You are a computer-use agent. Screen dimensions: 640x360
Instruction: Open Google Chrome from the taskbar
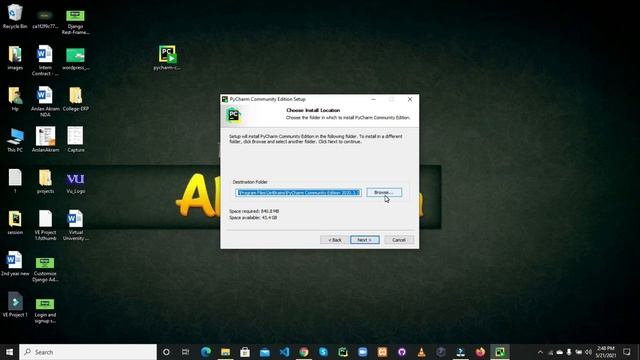pos(304,352)
